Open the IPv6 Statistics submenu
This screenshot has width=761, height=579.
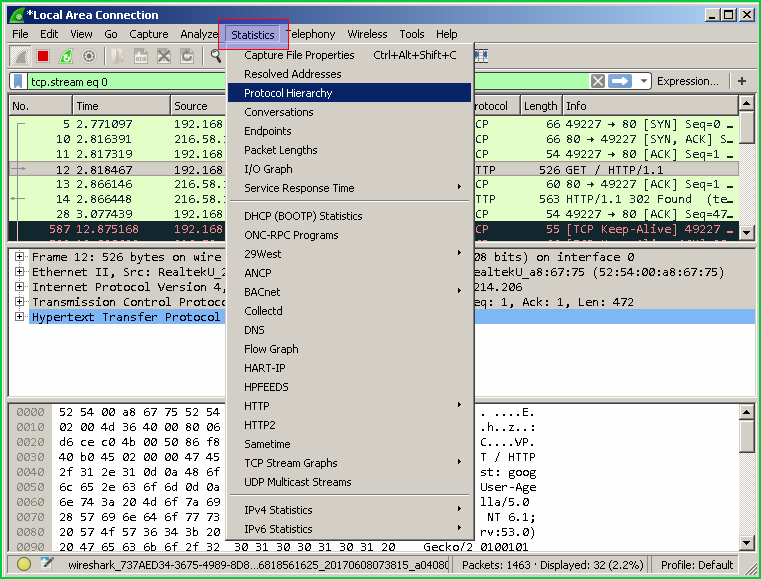349,529
